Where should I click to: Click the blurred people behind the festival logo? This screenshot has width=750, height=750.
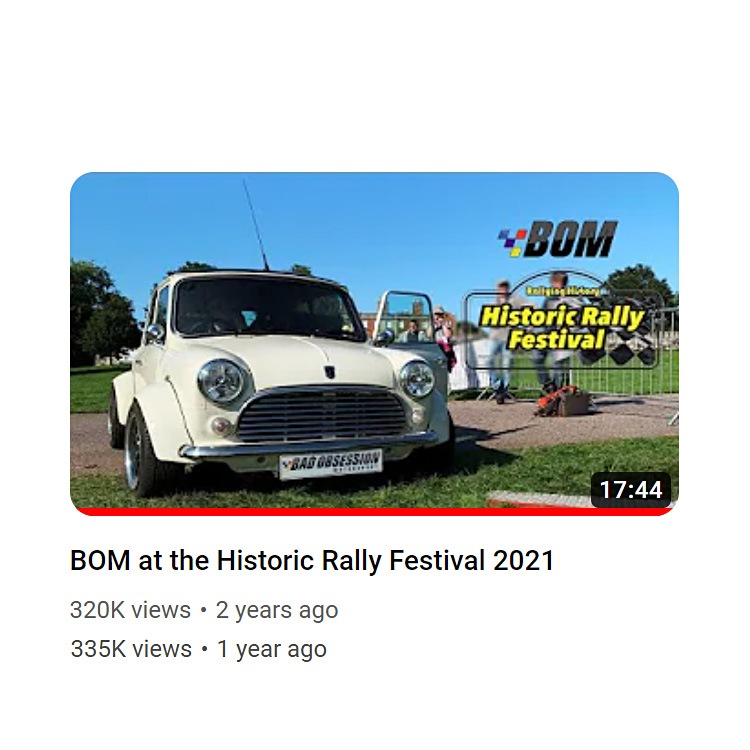pos(529,335)
